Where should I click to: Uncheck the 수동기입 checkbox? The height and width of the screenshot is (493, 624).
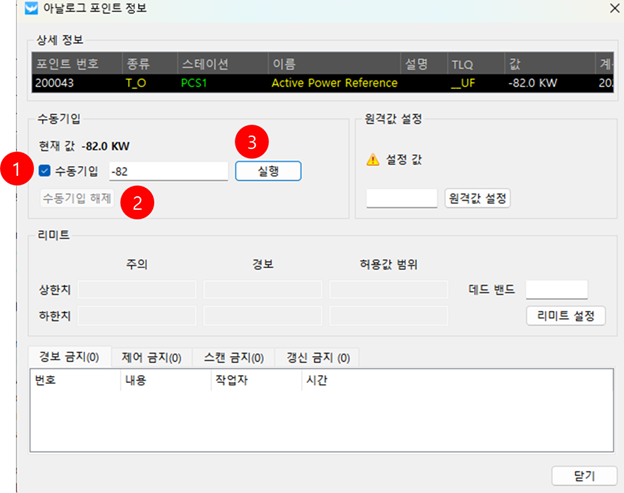pyautogui.click(x=45, y=171)
